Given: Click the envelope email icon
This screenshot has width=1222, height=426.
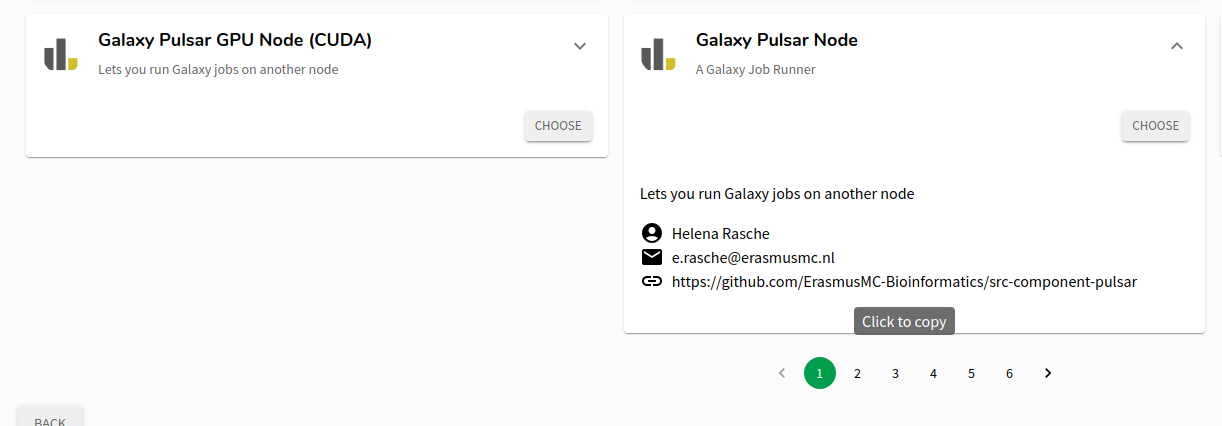Looking at the screenshot, I should [x=652, y=257].
